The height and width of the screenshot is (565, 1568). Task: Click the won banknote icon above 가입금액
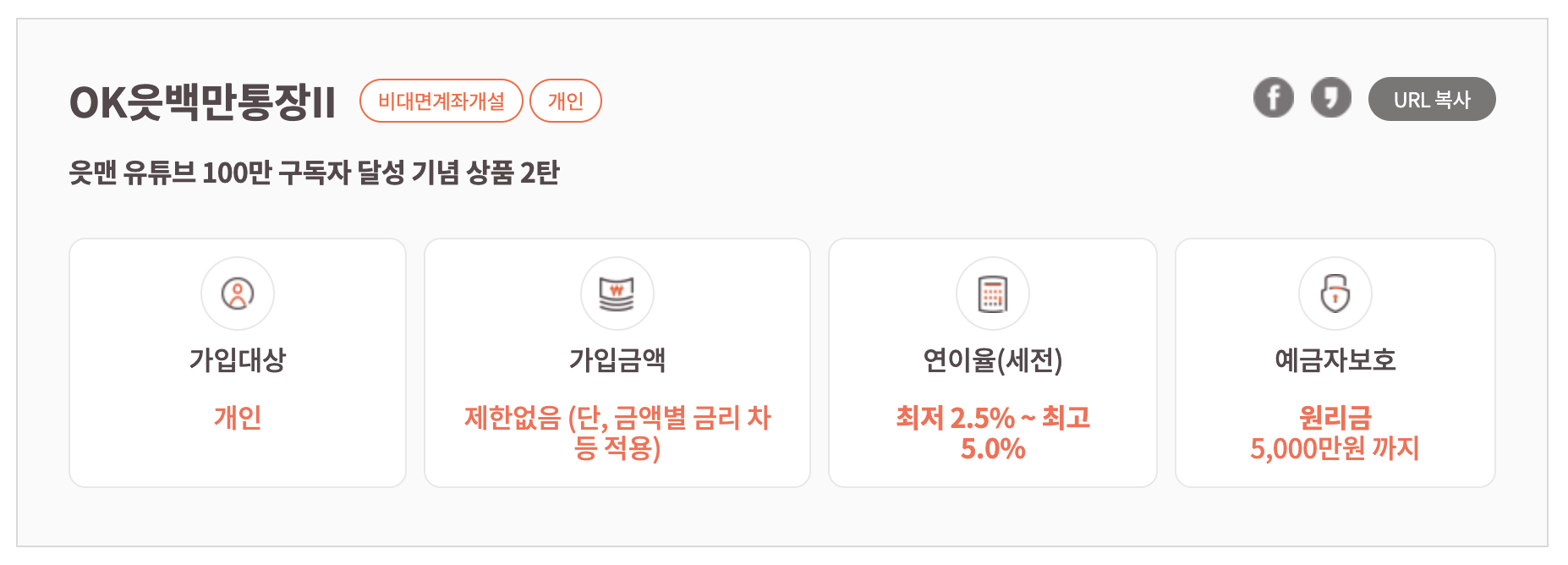617,293
